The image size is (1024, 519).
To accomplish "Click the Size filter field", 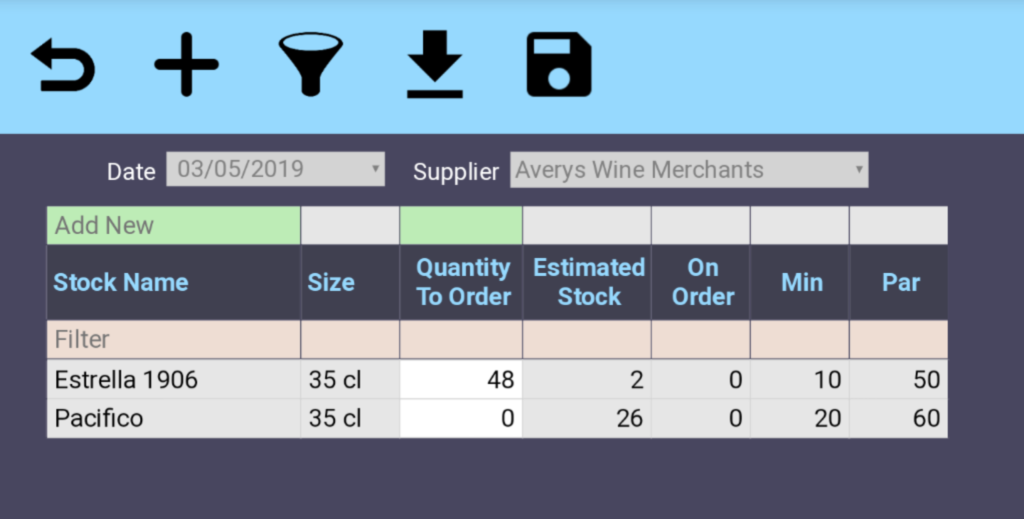I will (x=350, y=340).
